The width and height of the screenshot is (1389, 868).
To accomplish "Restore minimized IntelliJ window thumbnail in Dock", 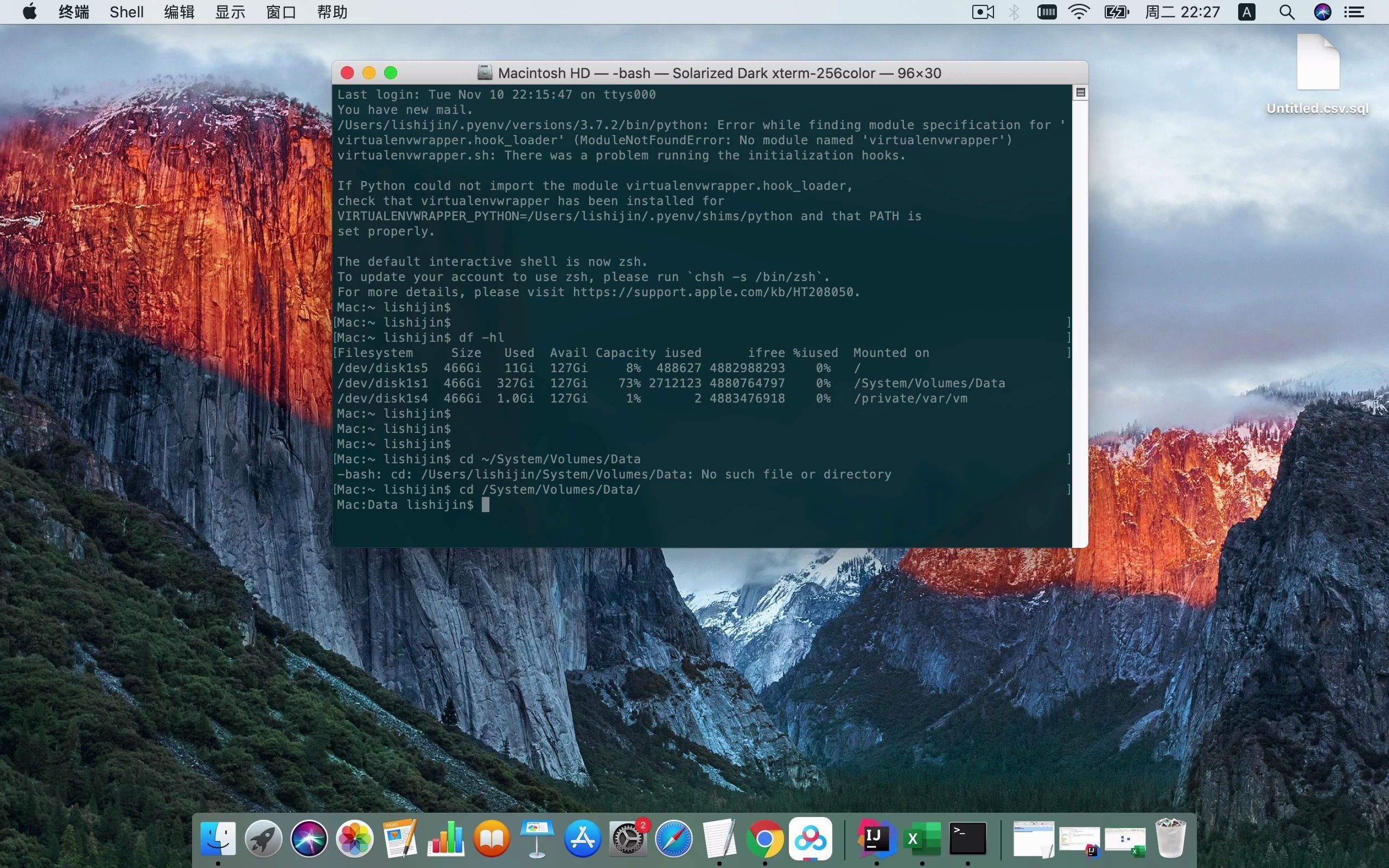I will click(1080, 841).
